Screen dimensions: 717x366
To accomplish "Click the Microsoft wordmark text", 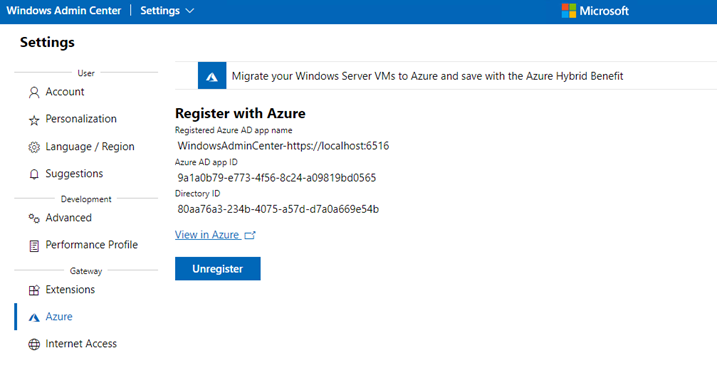I will pos(604,11).
